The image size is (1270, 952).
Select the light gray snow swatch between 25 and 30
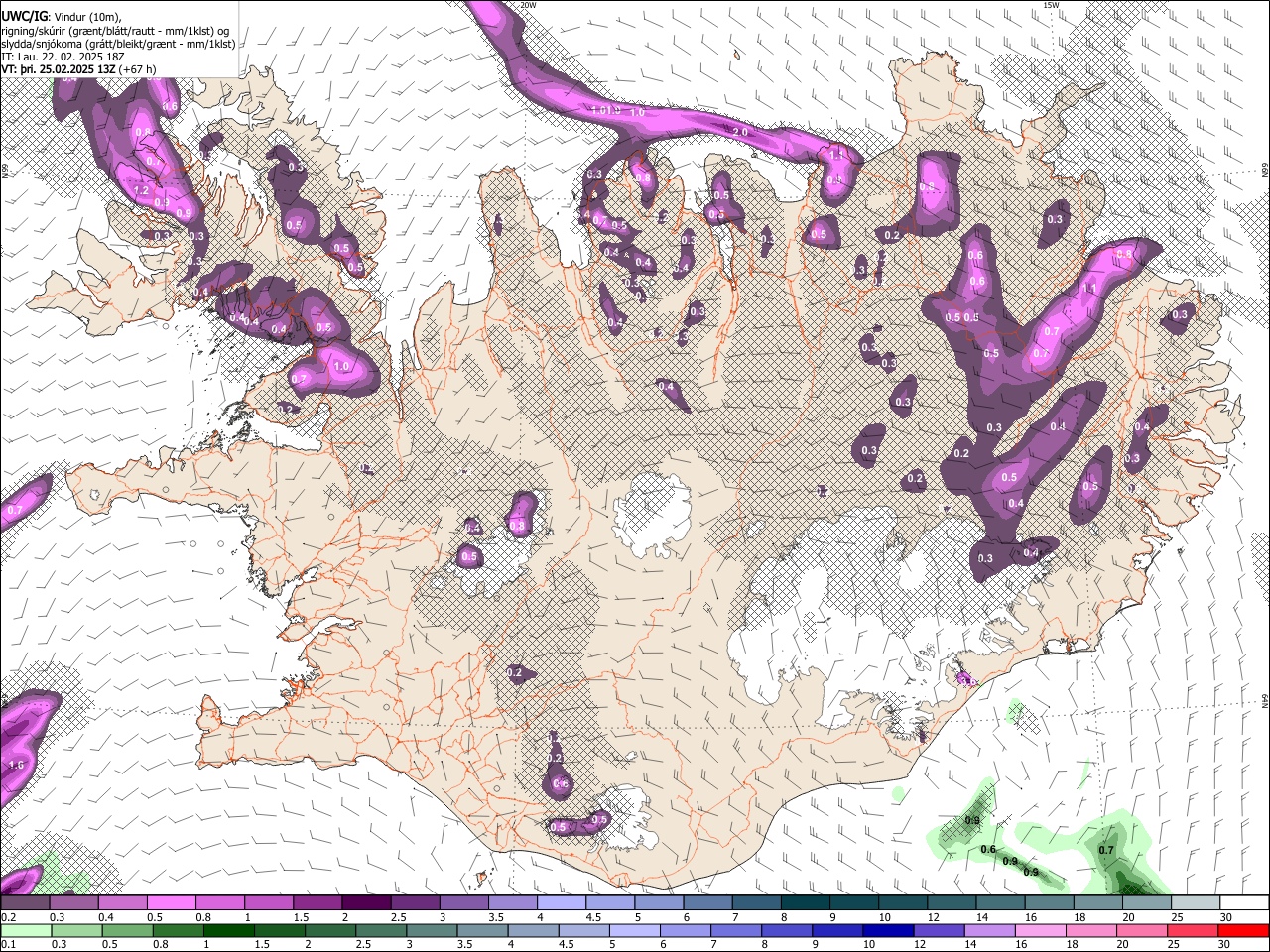(x=1197, y=902)
